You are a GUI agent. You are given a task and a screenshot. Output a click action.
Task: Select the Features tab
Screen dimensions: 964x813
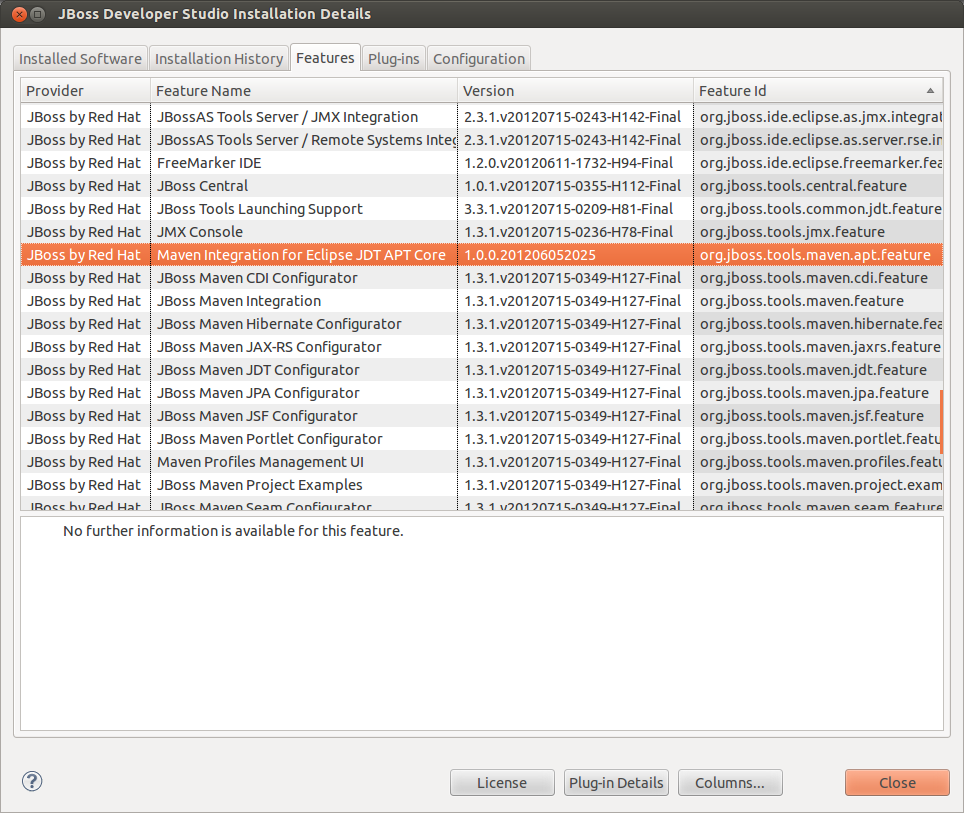[x=325, y=58]
